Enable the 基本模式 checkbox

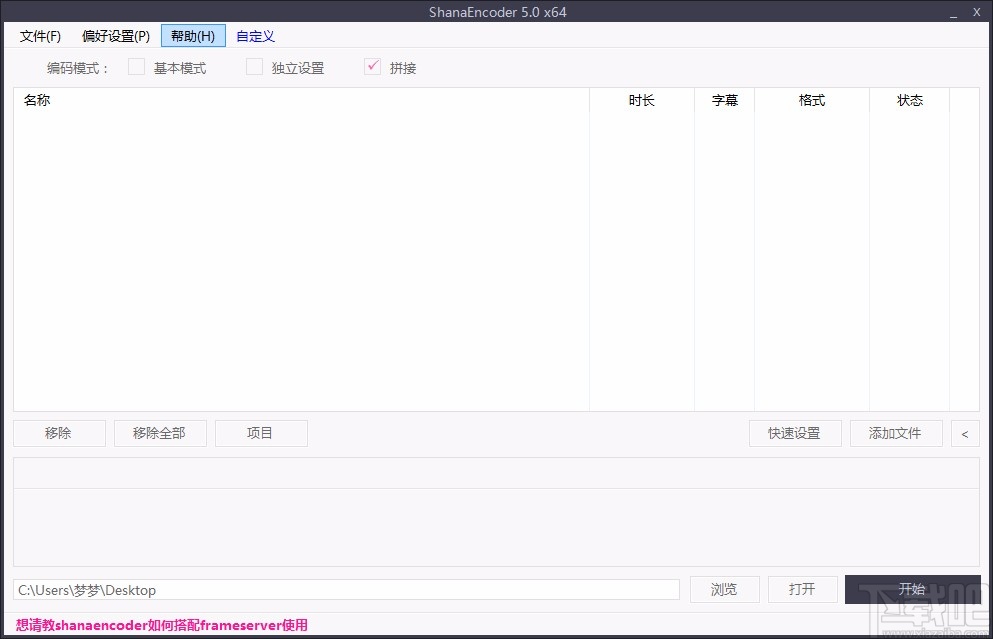pos(136,66)
